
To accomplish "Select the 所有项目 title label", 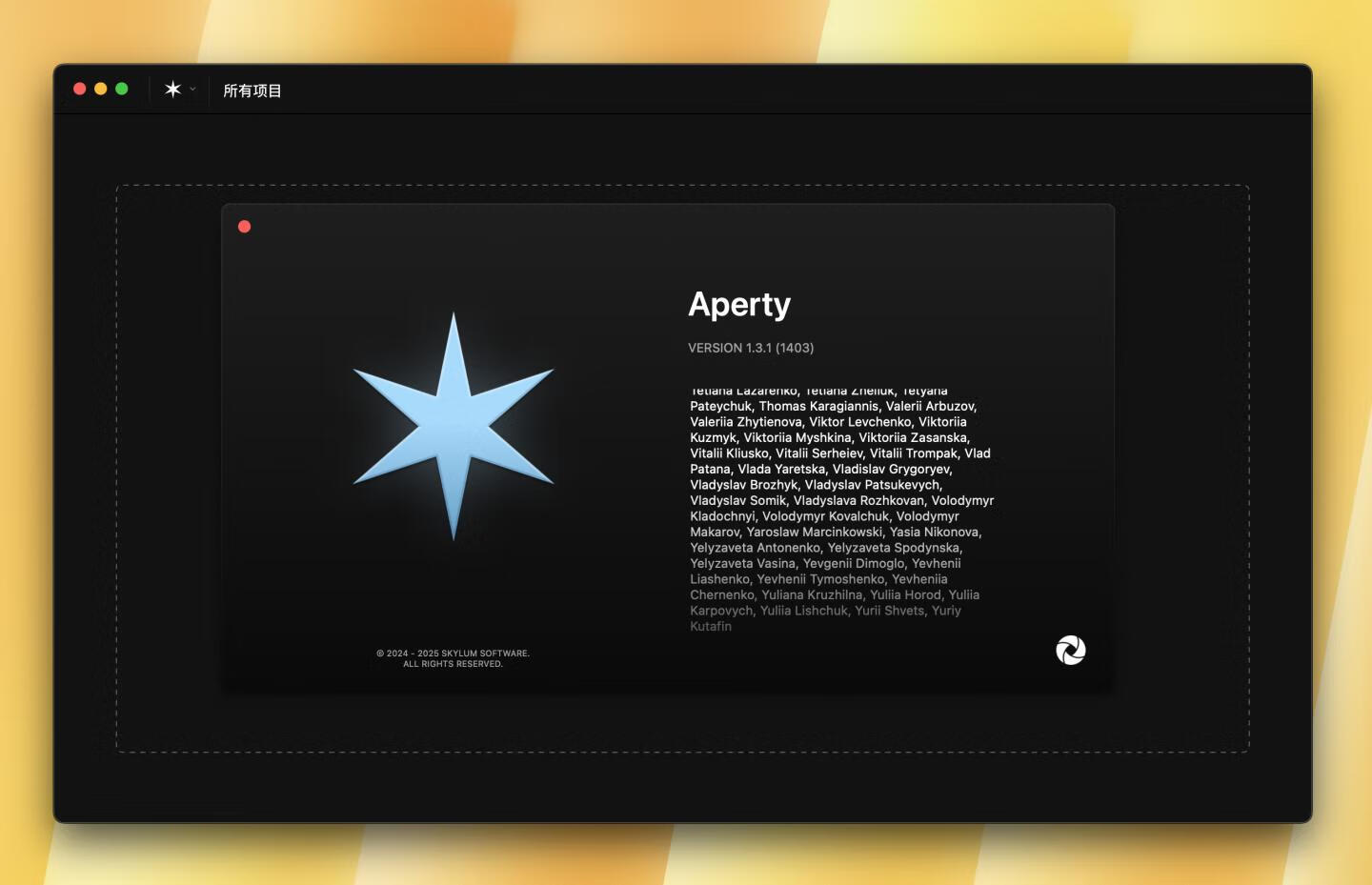I will pyautogui.click(x=252, y=91).
